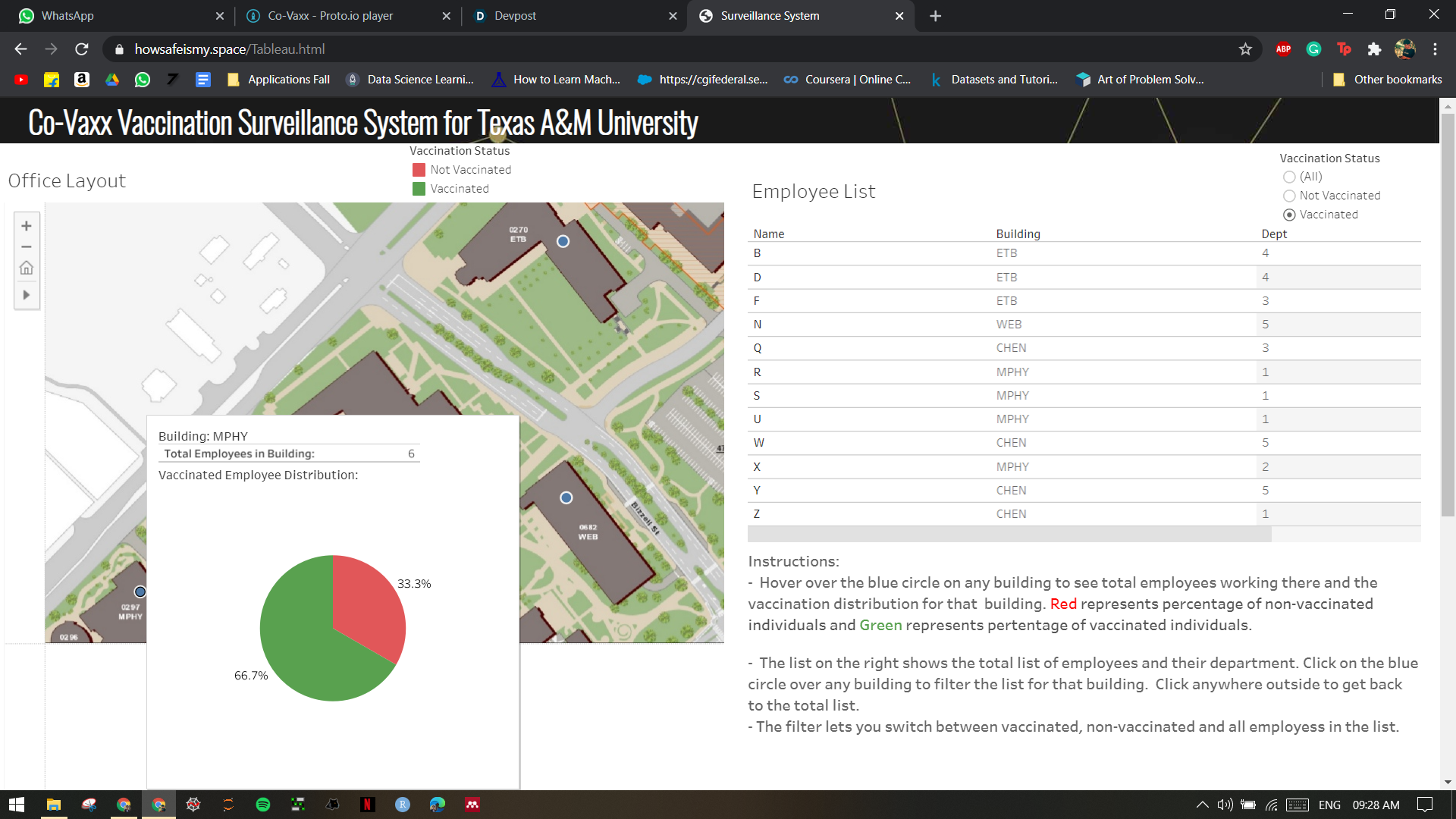The image size is (1456, 819).
Task: Switch to the Devpost tab
Action: tap(516, 16)
